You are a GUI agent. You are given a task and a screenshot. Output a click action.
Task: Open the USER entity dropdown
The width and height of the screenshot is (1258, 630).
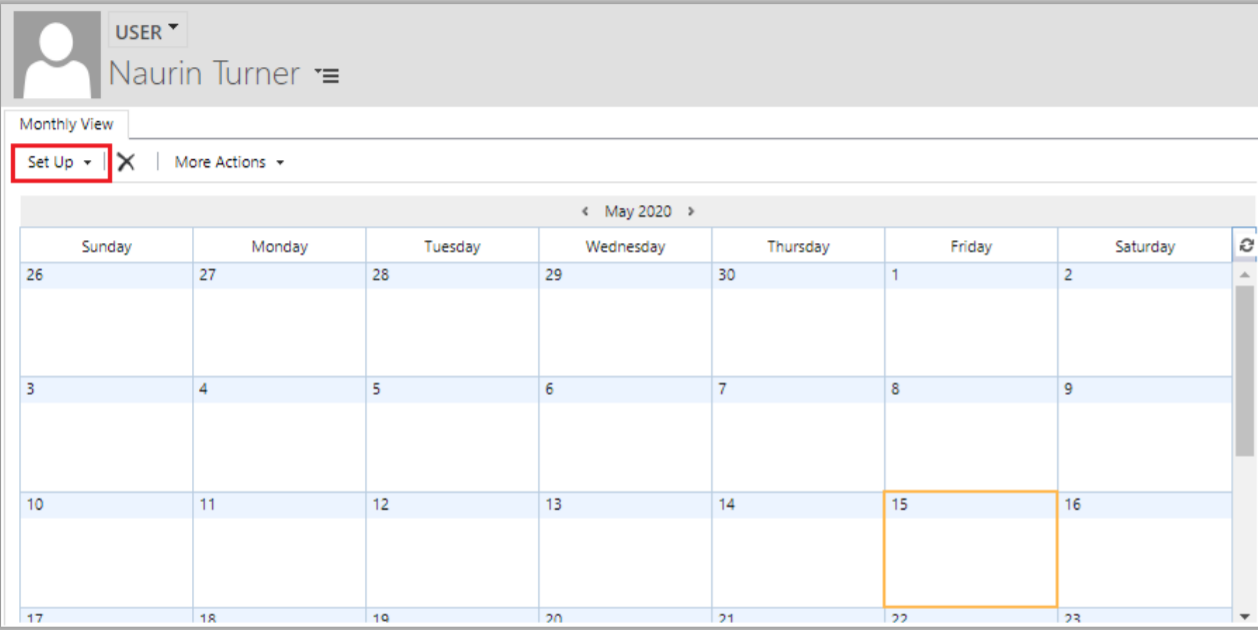pyautogui.click(x=147, y=32)
